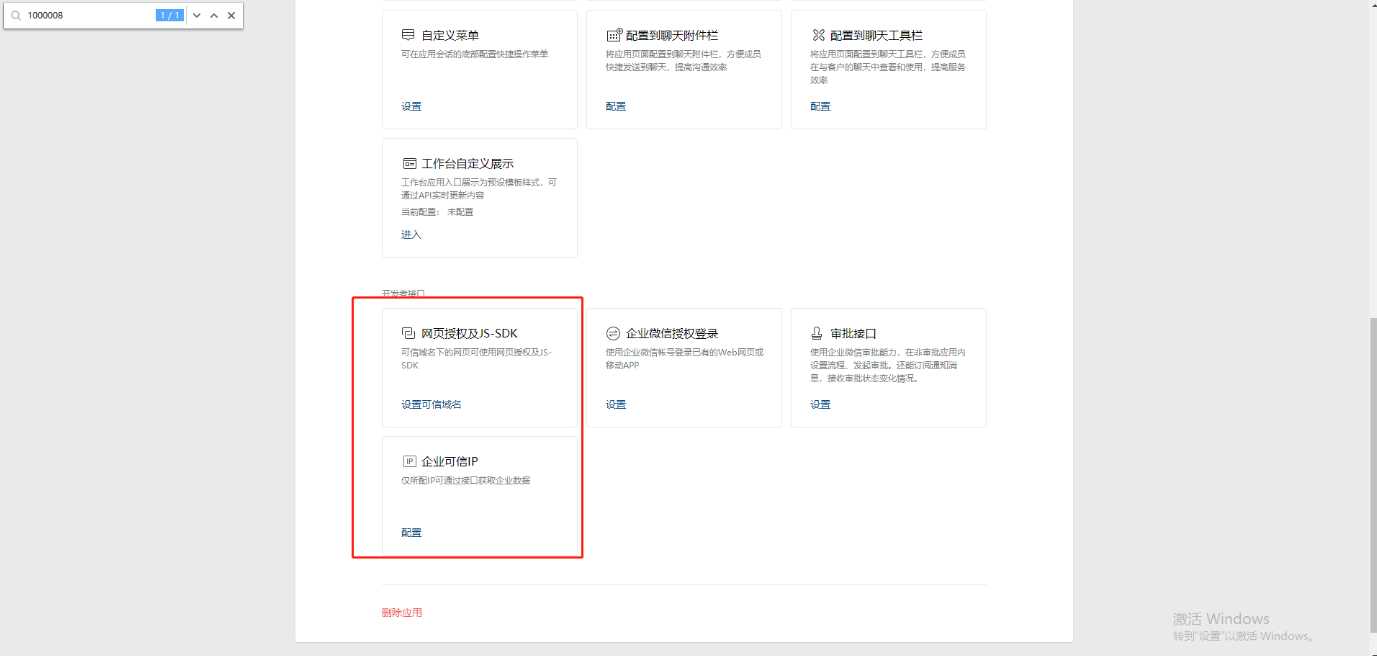Click the 配置到聊天工具栏 card icon
Image resolution: width=1377 pixels, height=656 pixels.
coord(818,35)
